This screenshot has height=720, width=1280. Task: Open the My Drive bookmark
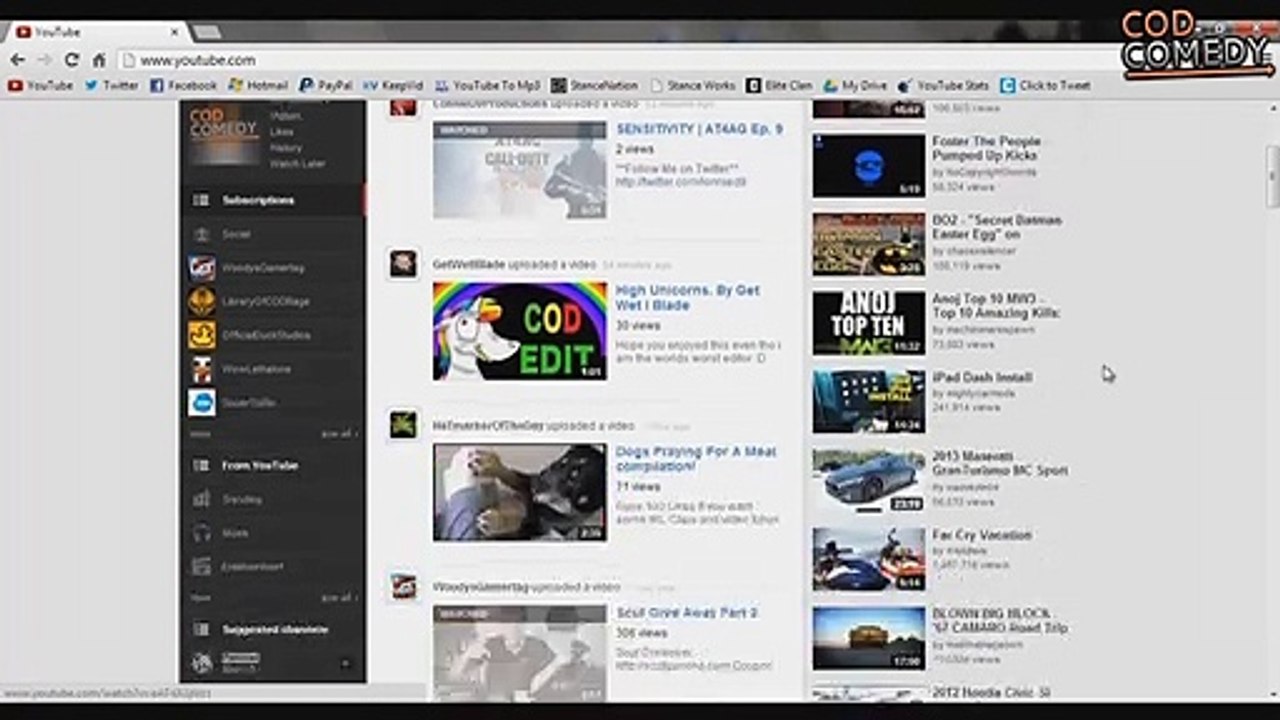pos(855,86)
